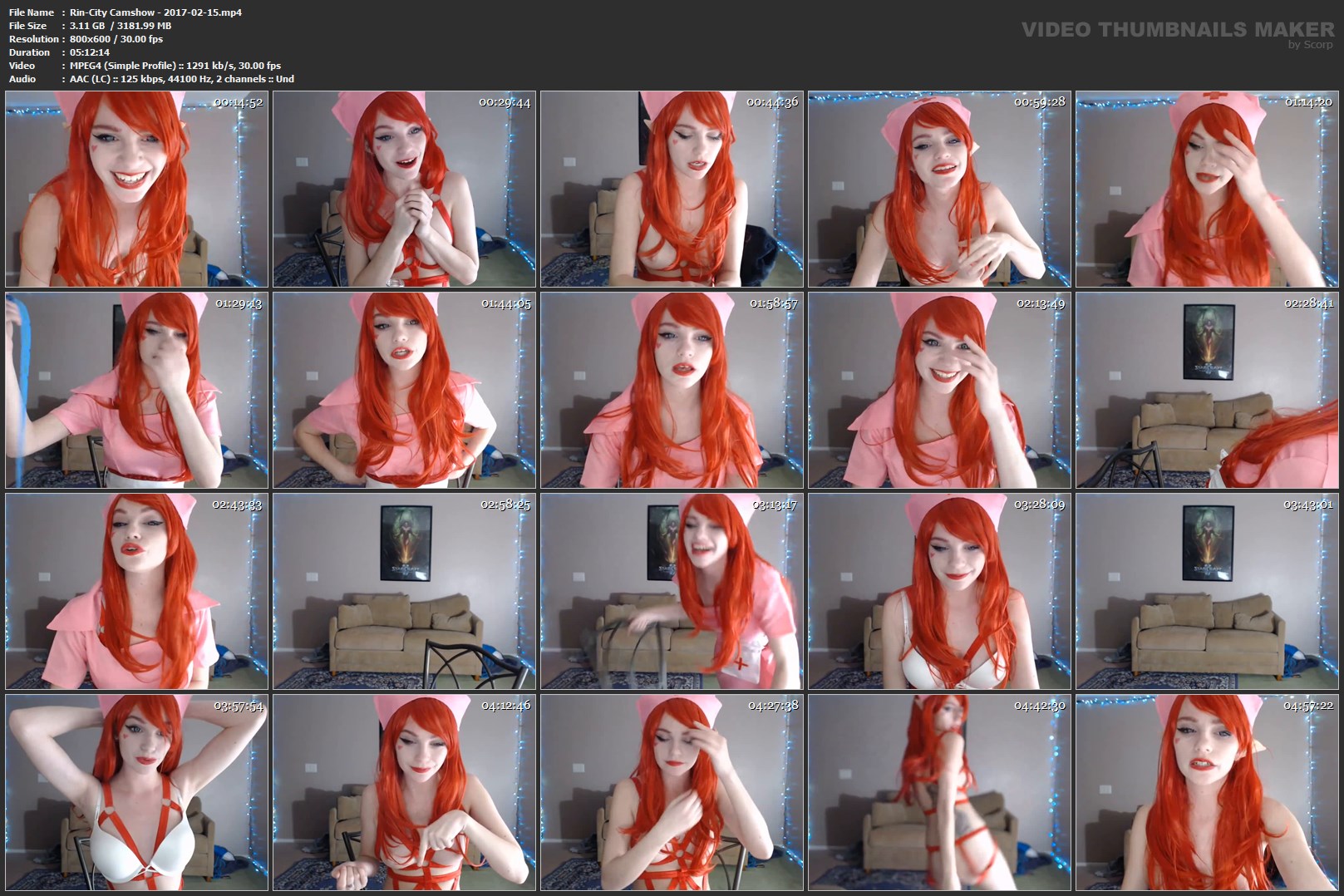Click the 'Duration' label in the header
Viewport: 1344px width, 896px height.
click(29, 52)
